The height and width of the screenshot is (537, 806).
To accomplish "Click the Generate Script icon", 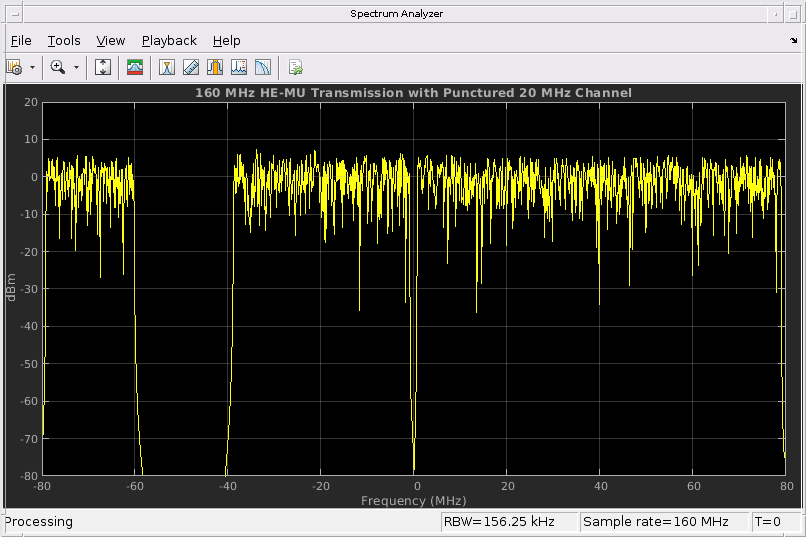I will click(x=295, y=67).
